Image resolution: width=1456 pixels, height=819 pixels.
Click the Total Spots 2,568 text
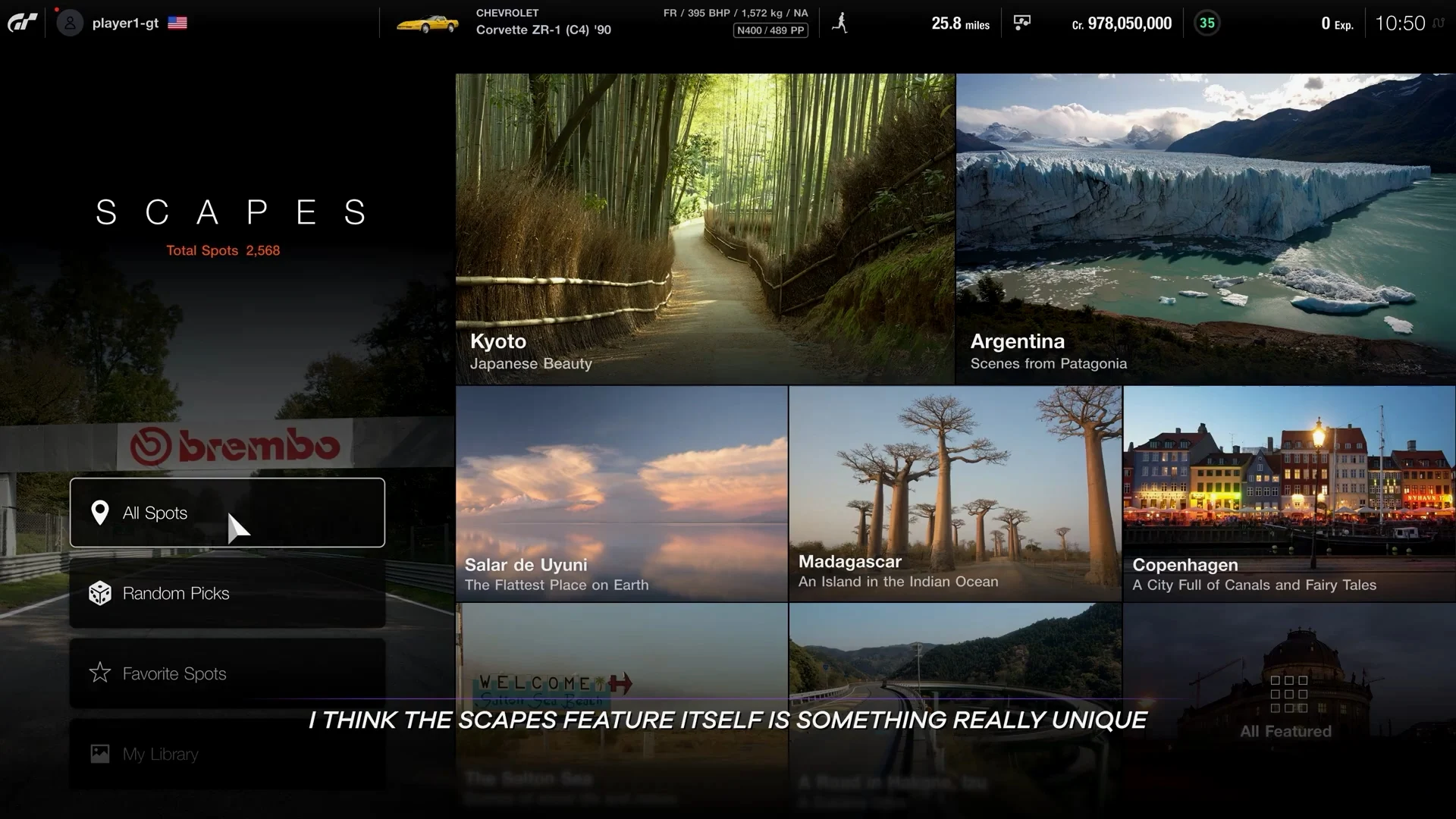pyautogui.click(x=223, y=250)
